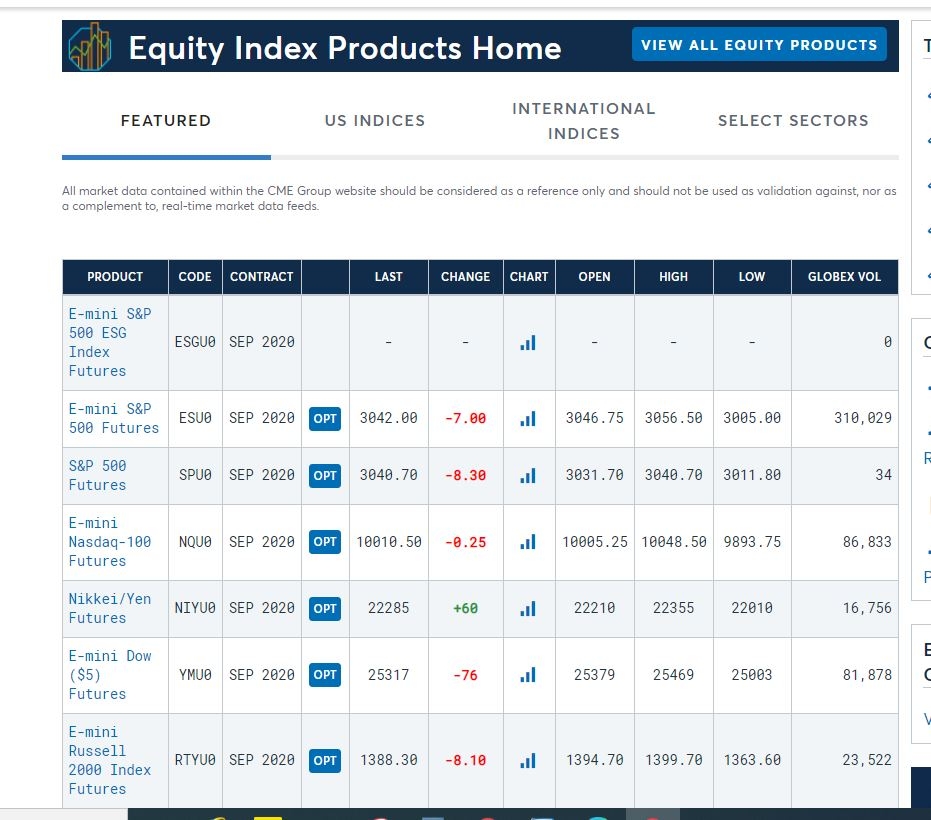931x820 pixels.
Task: Select change value -76
Action: coord(466,675)
